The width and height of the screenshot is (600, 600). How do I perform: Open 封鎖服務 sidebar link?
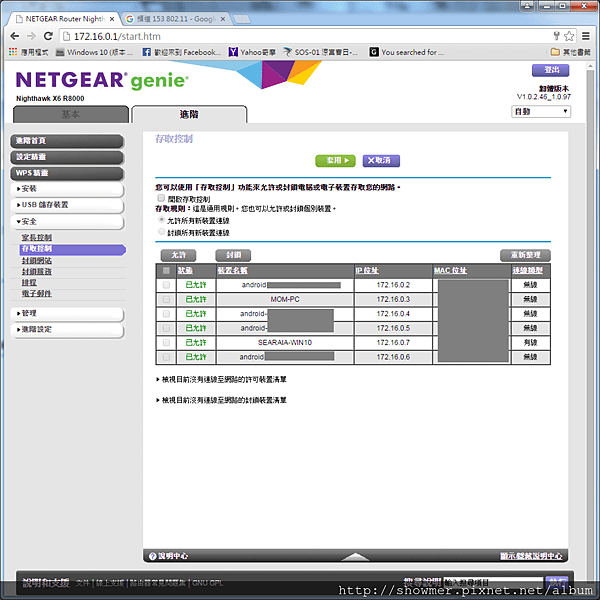click(37, 272)
